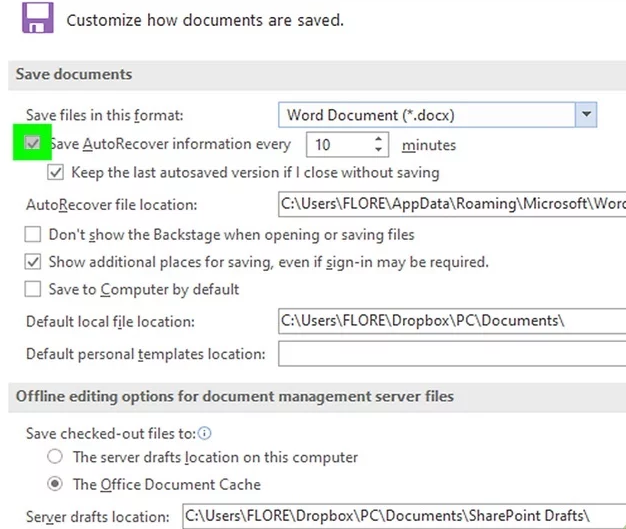Viewport: 626px width, 529px height.
Task: Click the Default local file location field
Action: pyautogui.click(x=452, y=321)
